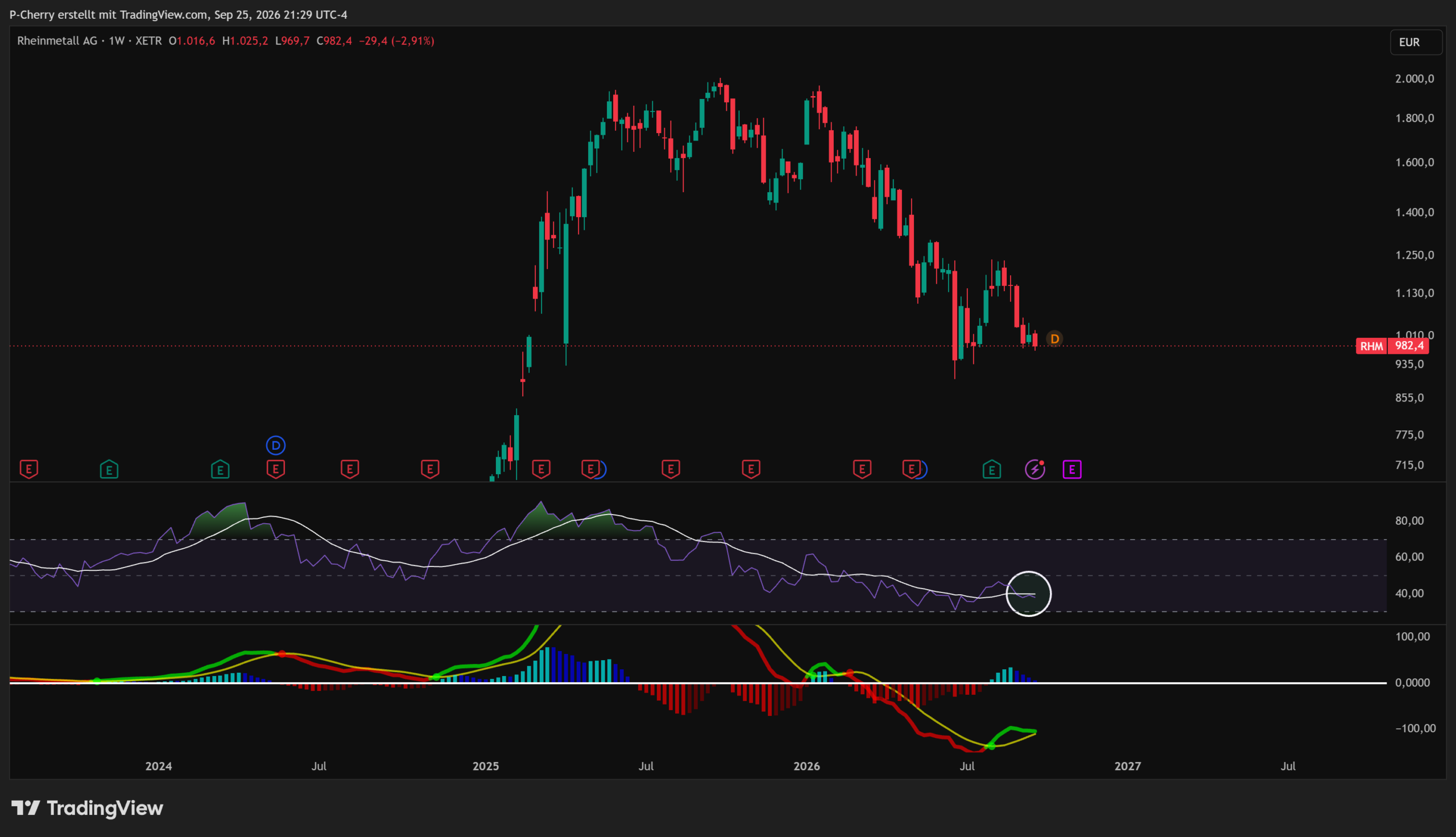This screenshot has height=837, width=1456.
Task: Click the 2.000,0 price scale label
Action: (1414, 79)
